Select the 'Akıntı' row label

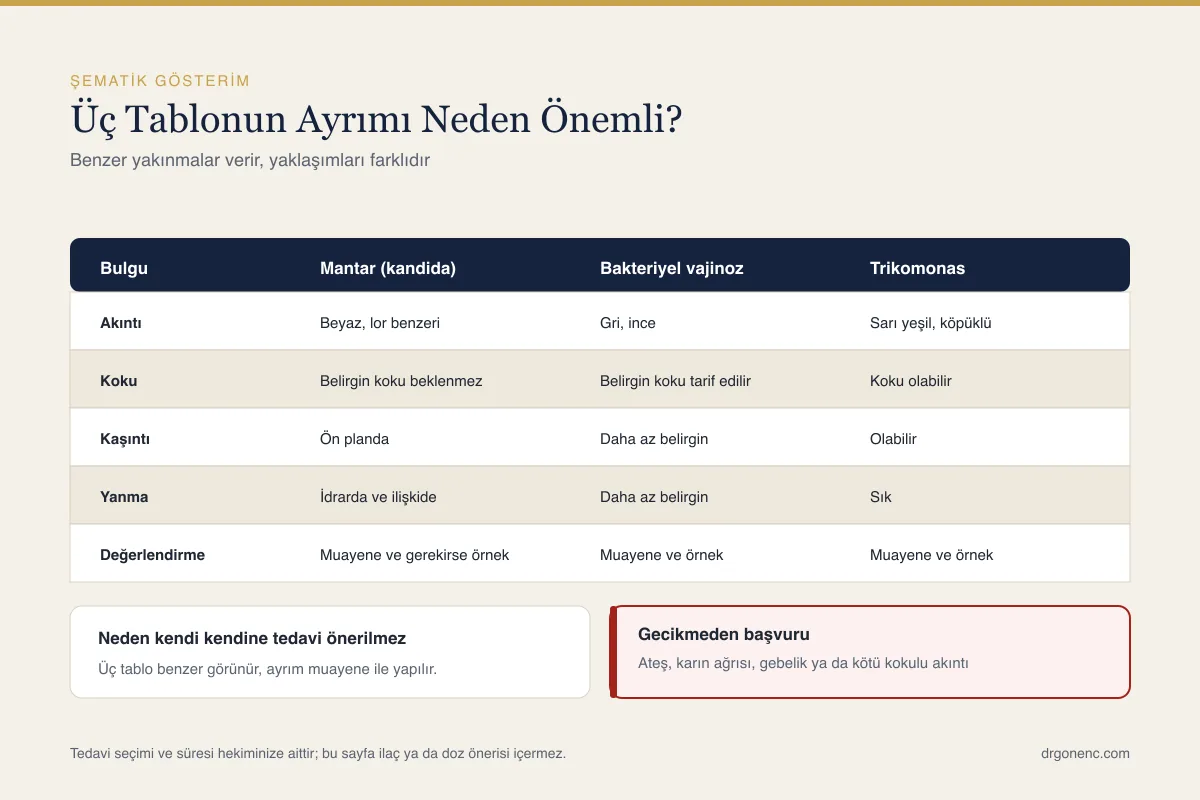pos(122,323)
